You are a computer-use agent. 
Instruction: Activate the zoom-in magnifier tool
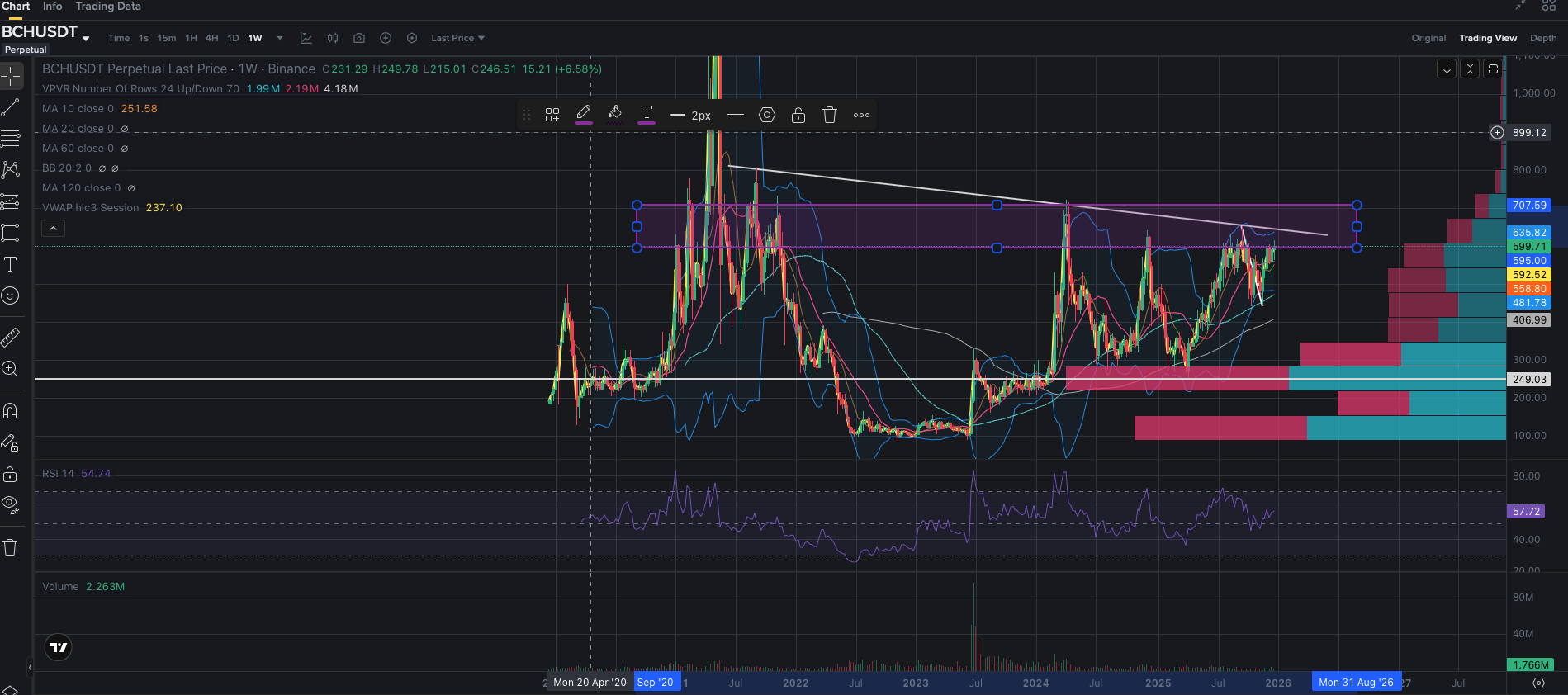tap(11, 368)
